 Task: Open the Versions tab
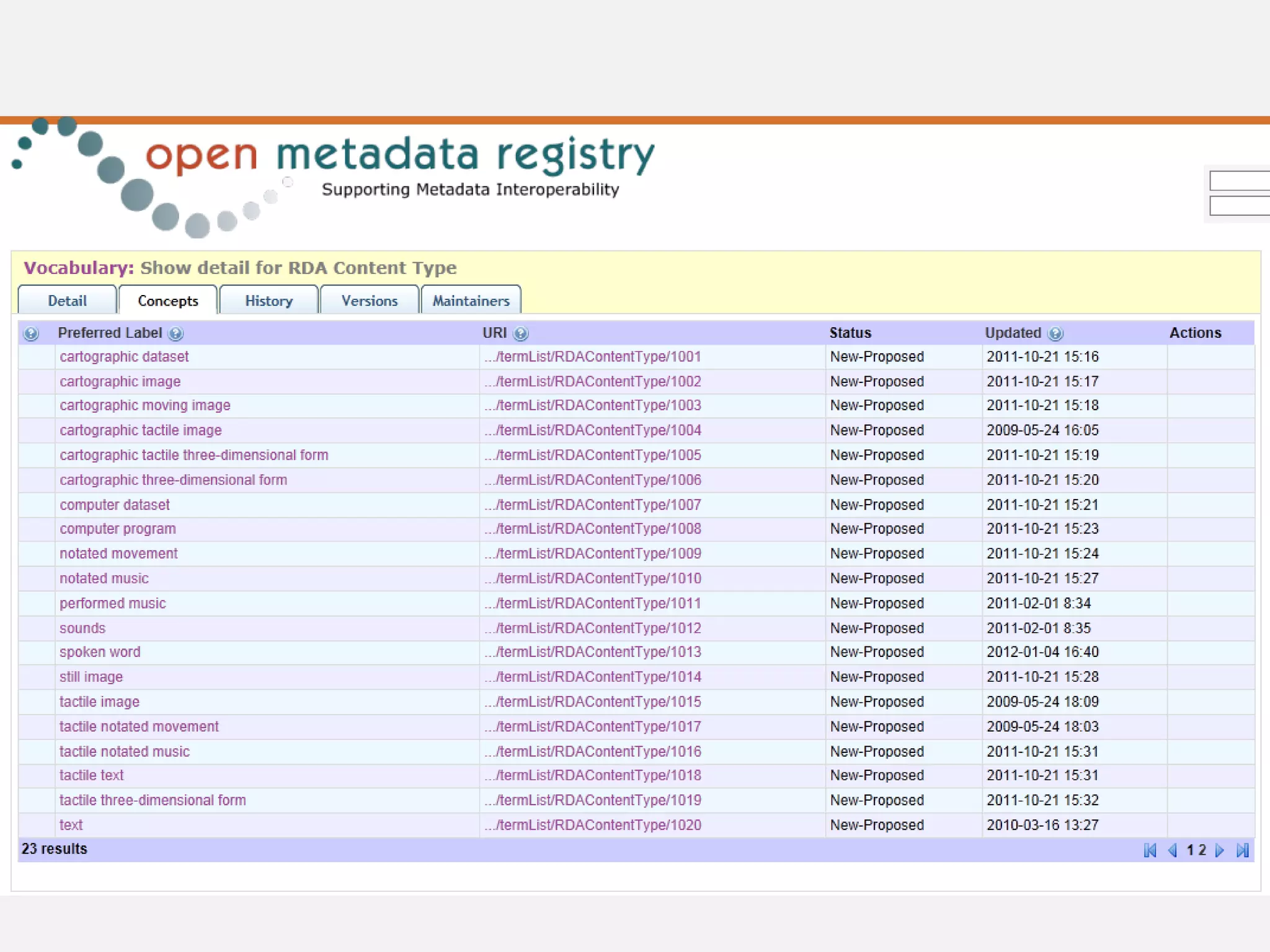click(370, 301)
